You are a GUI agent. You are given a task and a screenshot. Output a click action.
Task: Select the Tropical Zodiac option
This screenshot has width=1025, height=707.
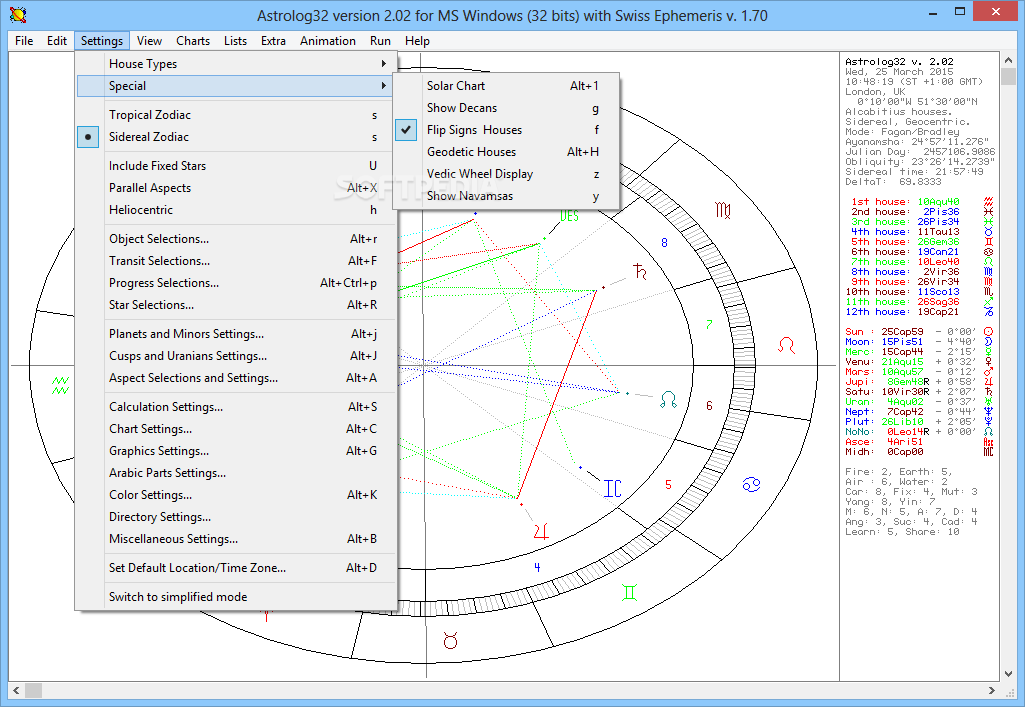[x=237, y=115]
